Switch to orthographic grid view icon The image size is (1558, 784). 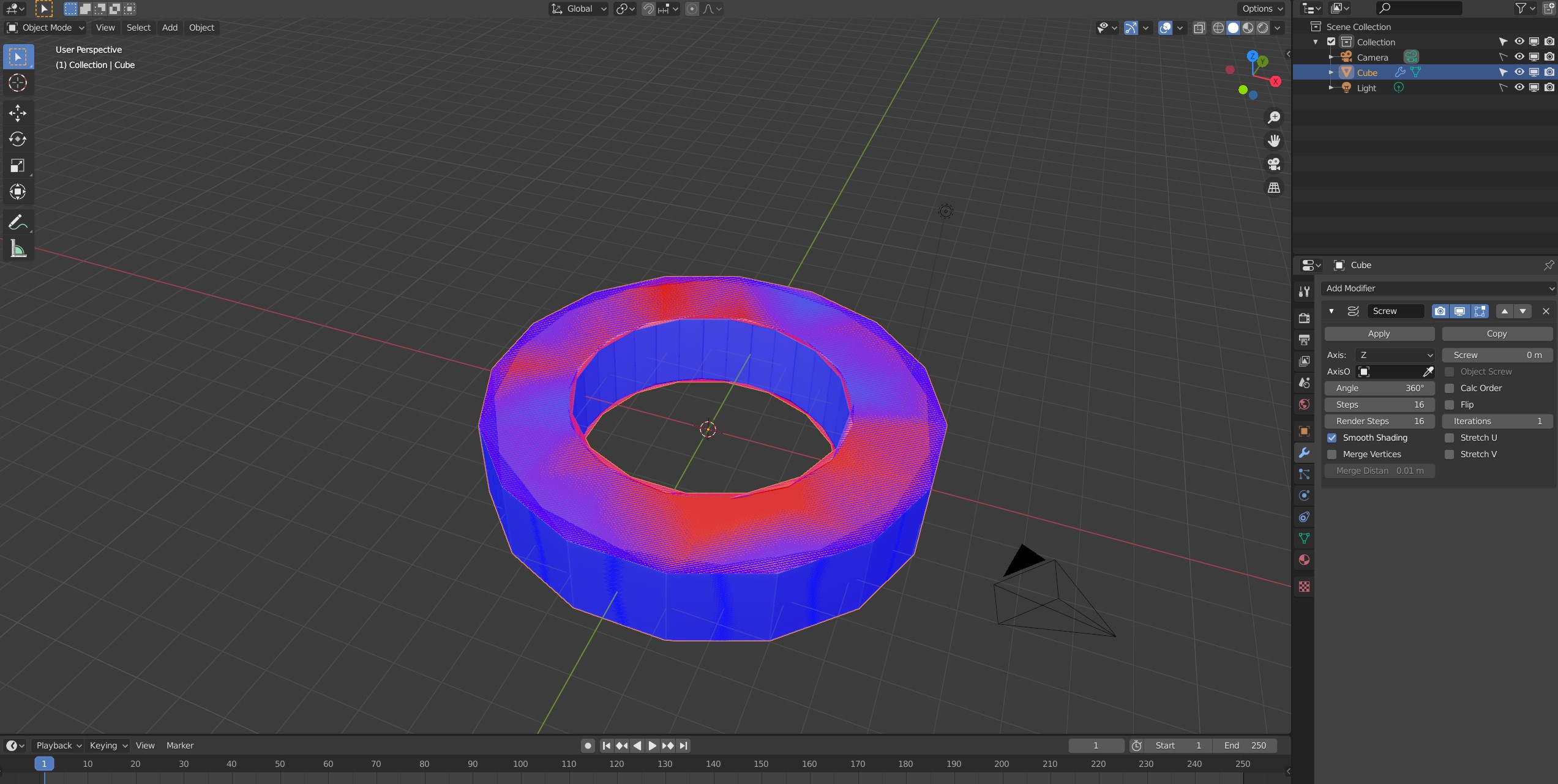click(x=1274, y=188)
